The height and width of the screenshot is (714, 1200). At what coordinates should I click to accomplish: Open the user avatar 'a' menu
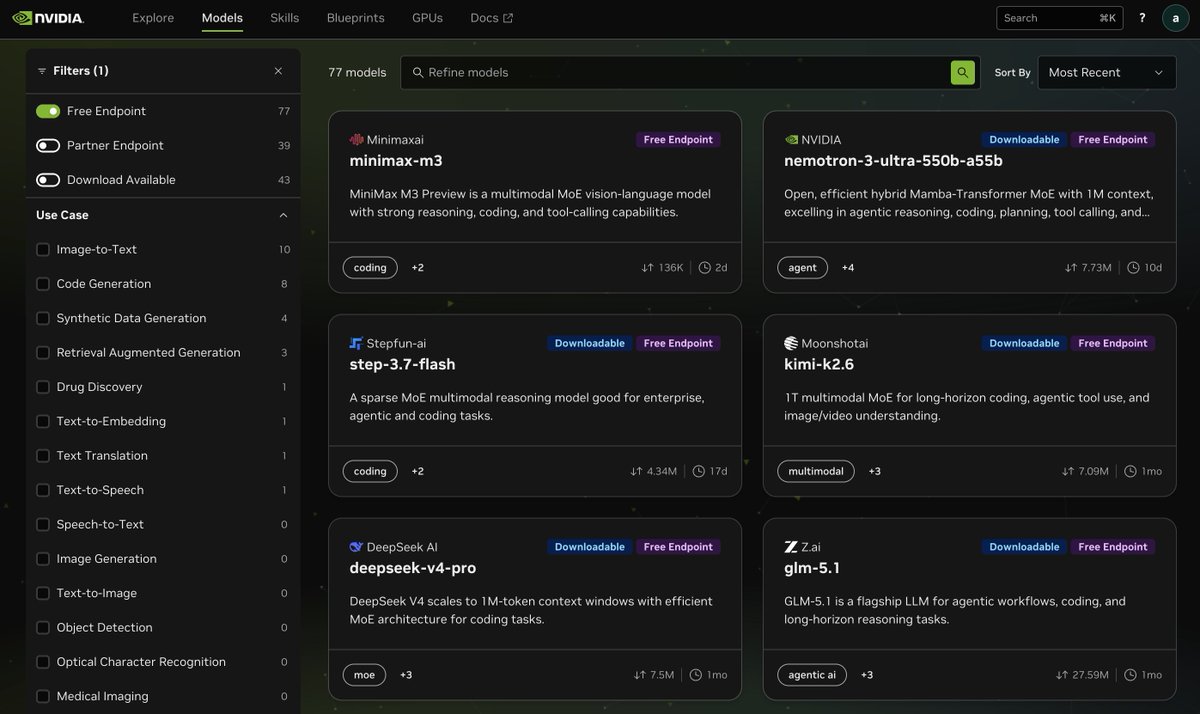pyautogui.click(x=1175, y=18)
